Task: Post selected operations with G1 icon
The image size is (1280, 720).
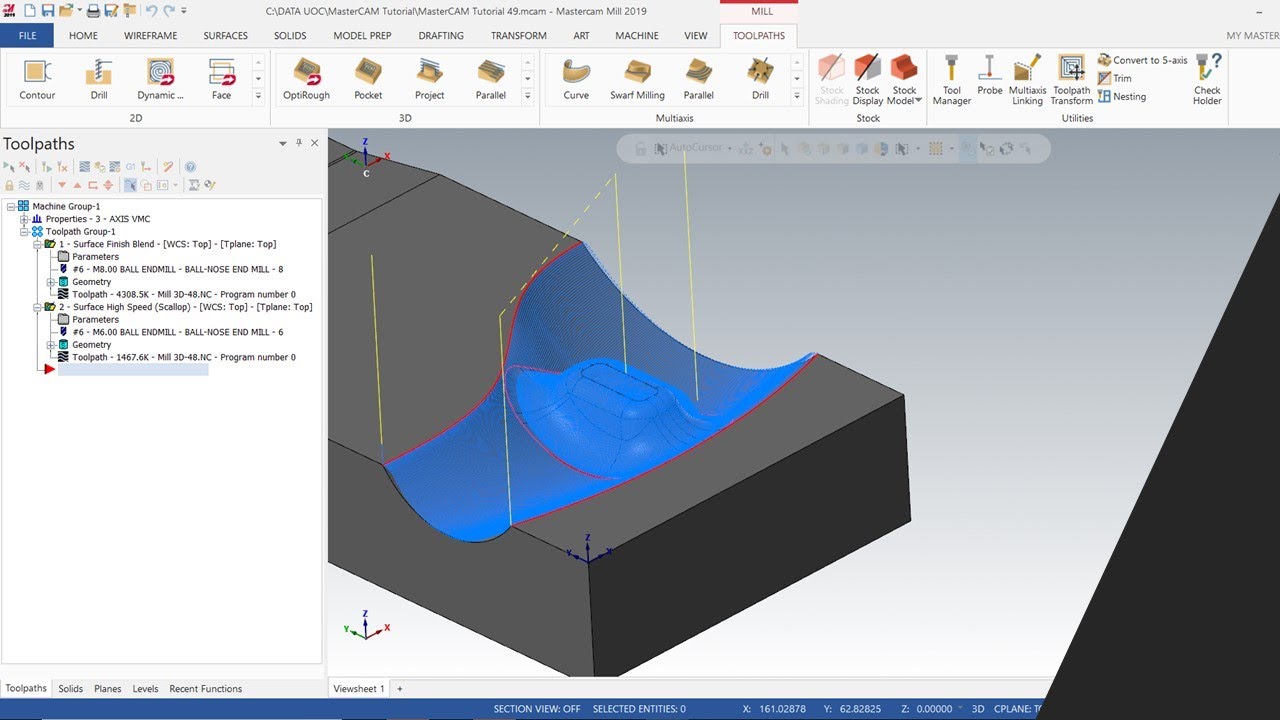Action: [x=130, y=167]
